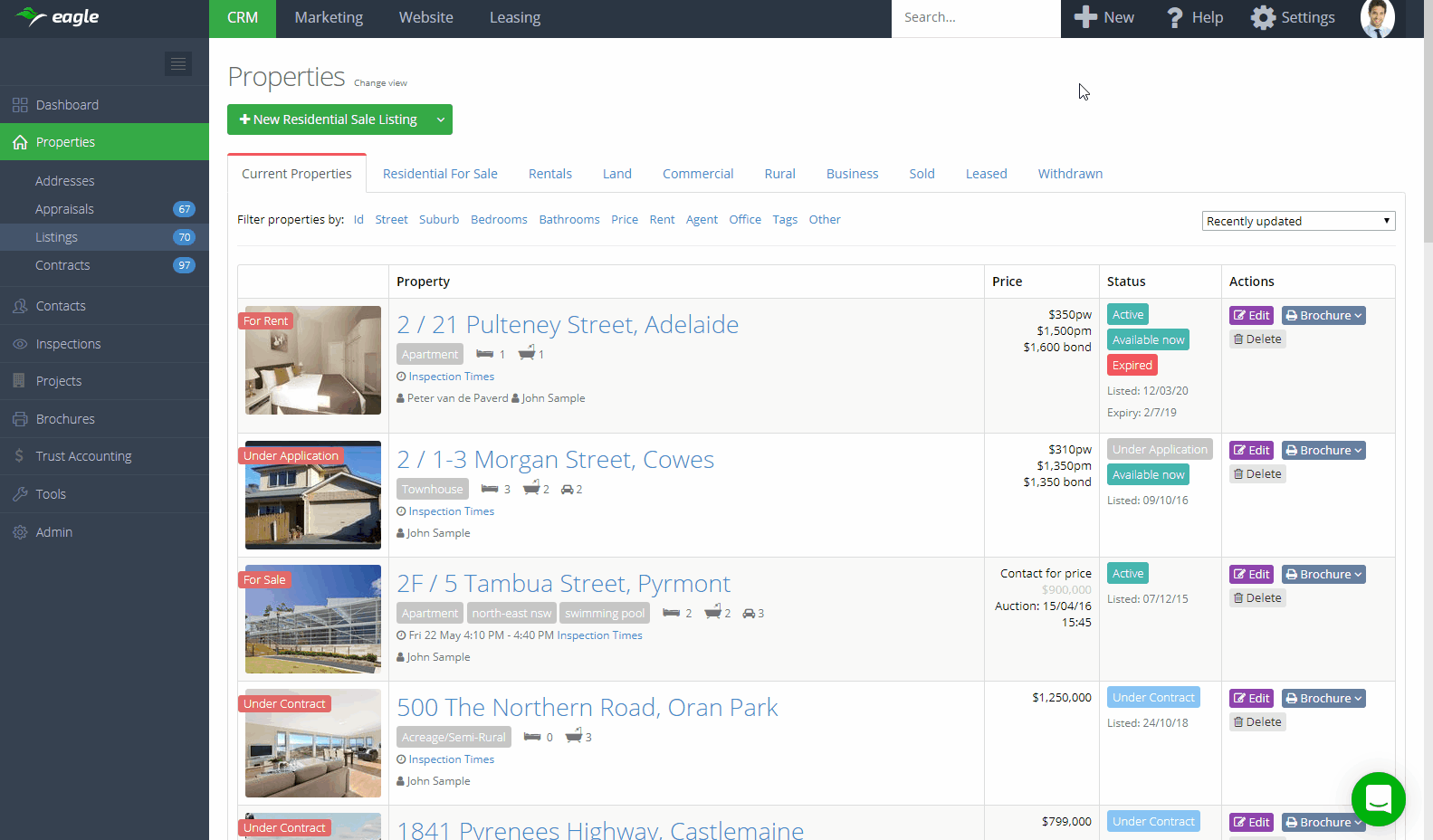The width and height of the screenshot is (1433, 840).
Task: Filter properties by Suburb
Action: click(x=439, y=220)
